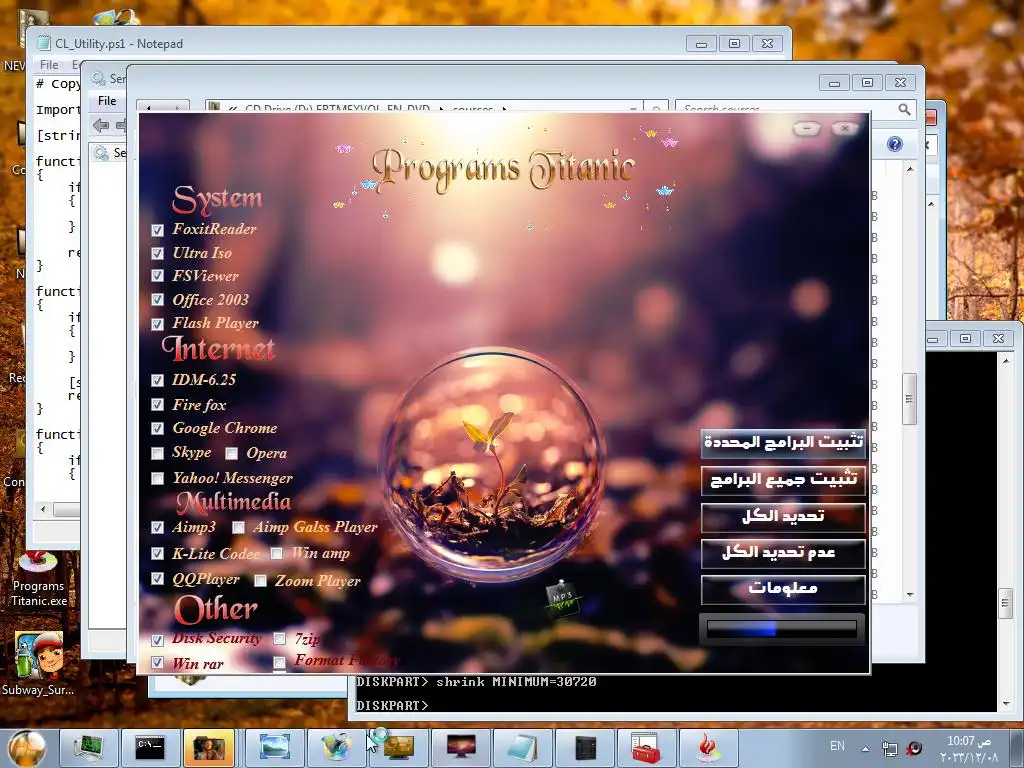Viewport: 1024px width, 768px height.
Task: Click the MP3 icon near the glass sphere
Action: pyautogui.click(x=562, y=597)
